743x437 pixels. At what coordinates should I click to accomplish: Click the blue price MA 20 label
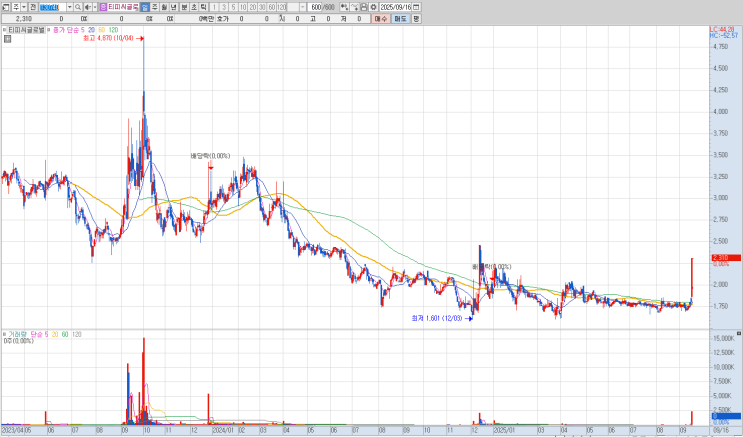click(91, 29)
